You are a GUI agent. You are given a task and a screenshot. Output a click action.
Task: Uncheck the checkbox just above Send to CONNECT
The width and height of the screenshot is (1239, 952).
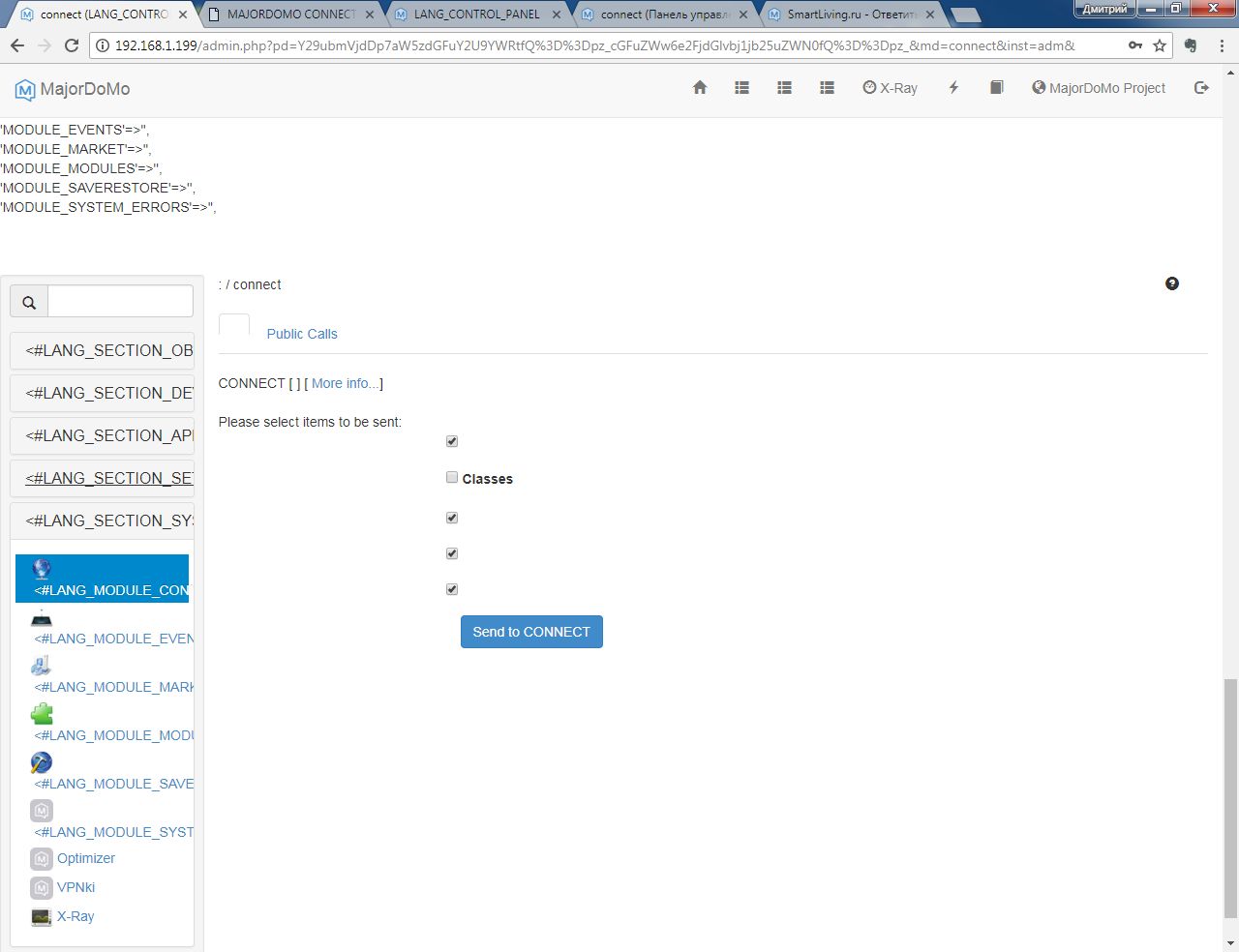pyautogui.click(x=452, y=589)
